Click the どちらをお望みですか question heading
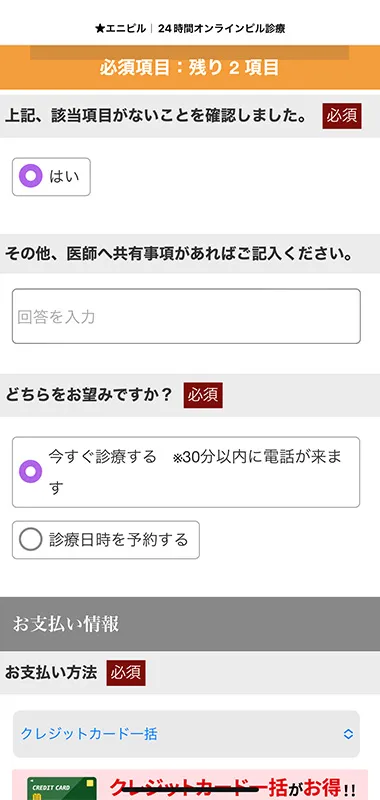The image size is (380, 800). 90,395
